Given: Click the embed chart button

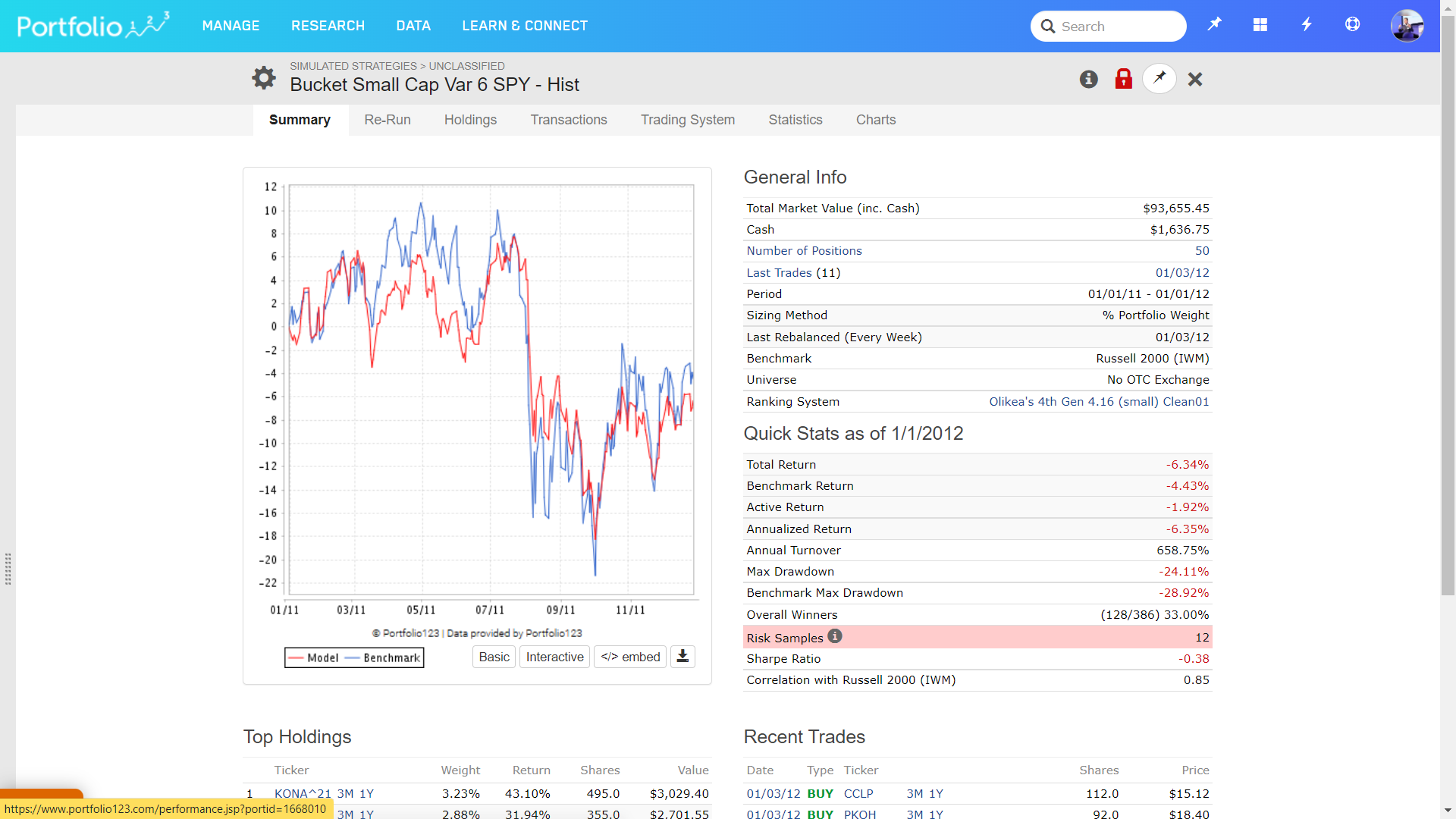Looking at the screenshot, I should pyautogui.click(x=630, y=657).
